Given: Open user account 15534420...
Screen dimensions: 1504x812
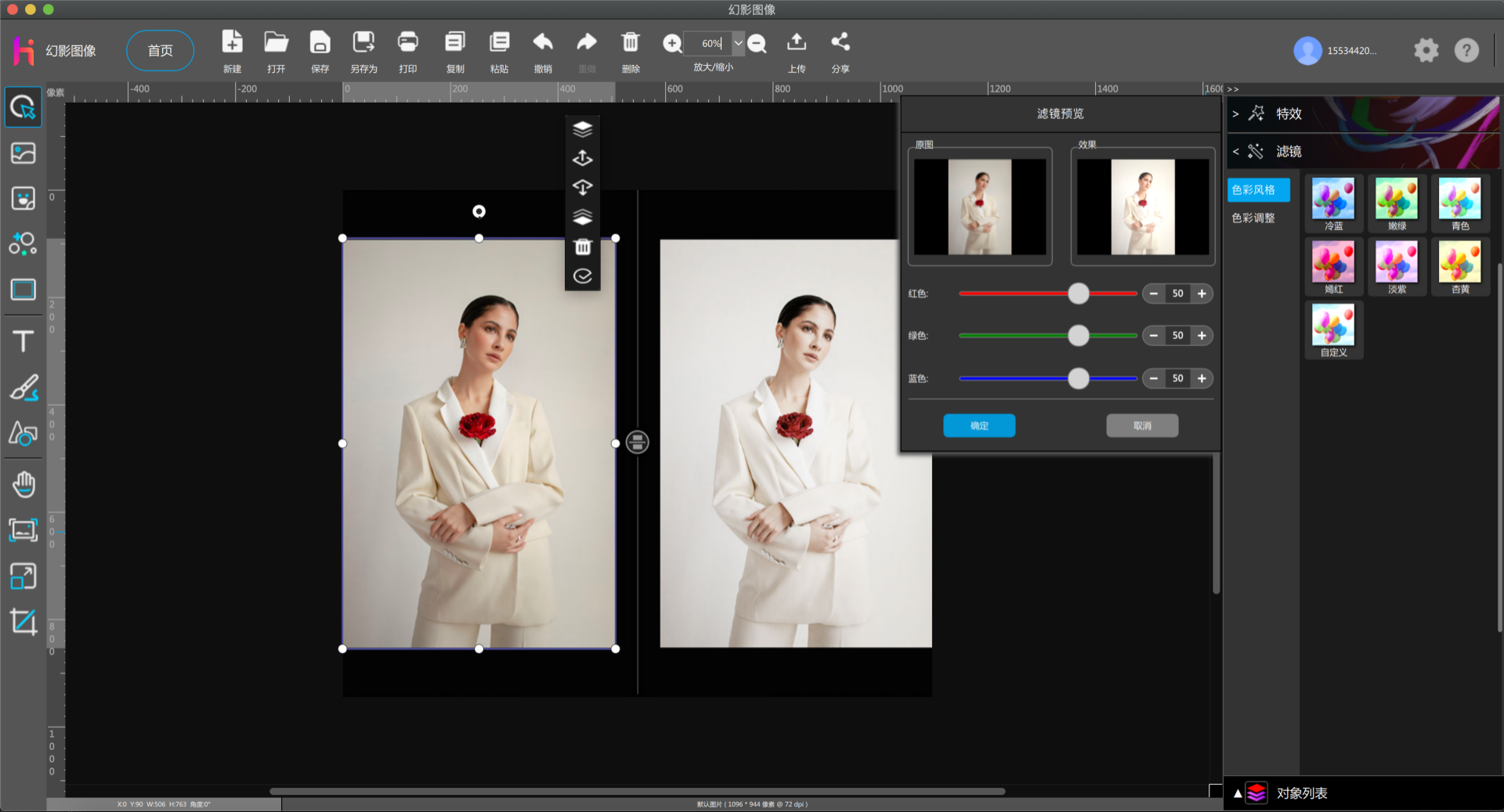Looking at the screenshot, I should pos(1335,51).
